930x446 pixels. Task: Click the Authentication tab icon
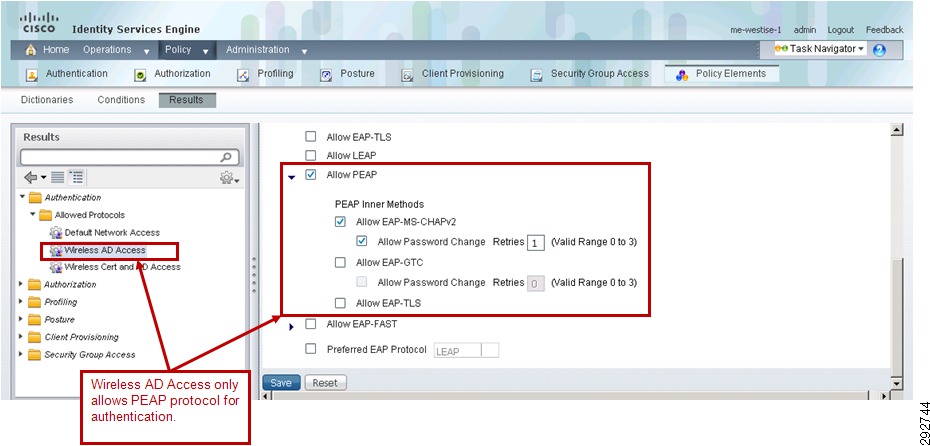(33, 75)
